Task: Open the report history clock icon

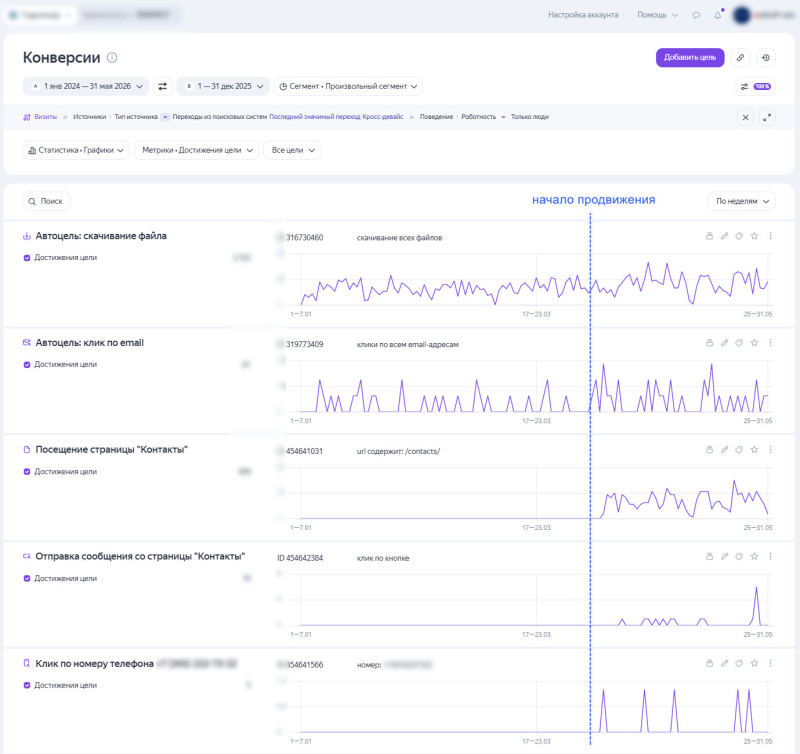Action: coord(766,58)
